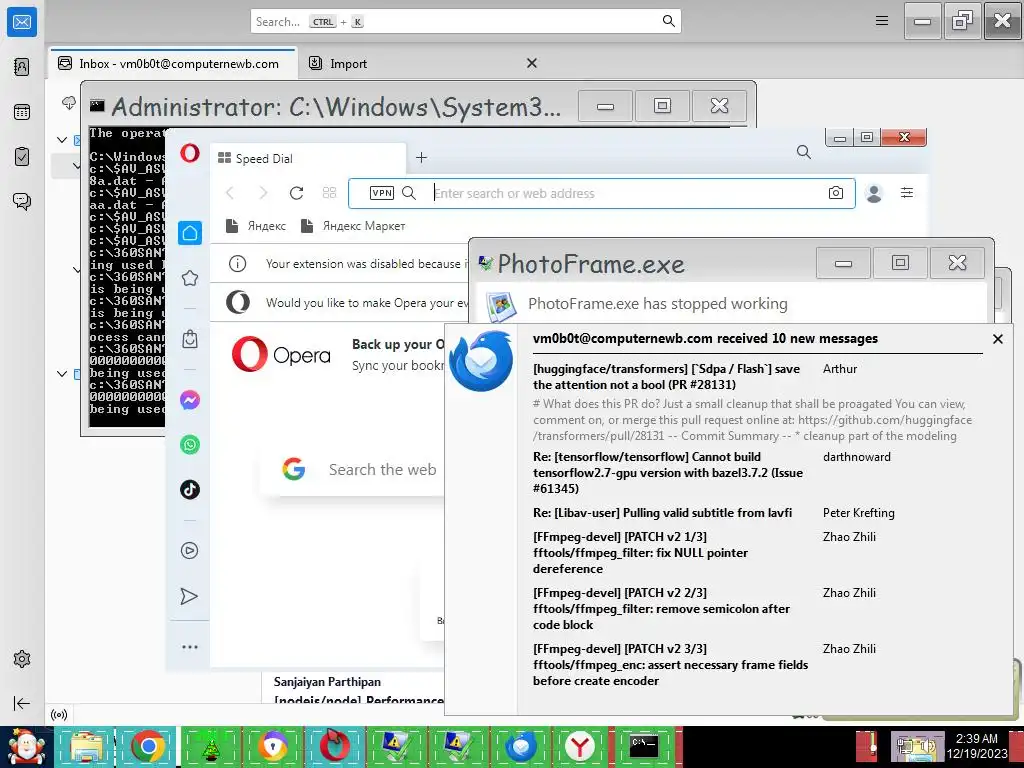Screen dimensions: 1024x768
Task: Open Command Prompt from taskbar
Action: 643,747
